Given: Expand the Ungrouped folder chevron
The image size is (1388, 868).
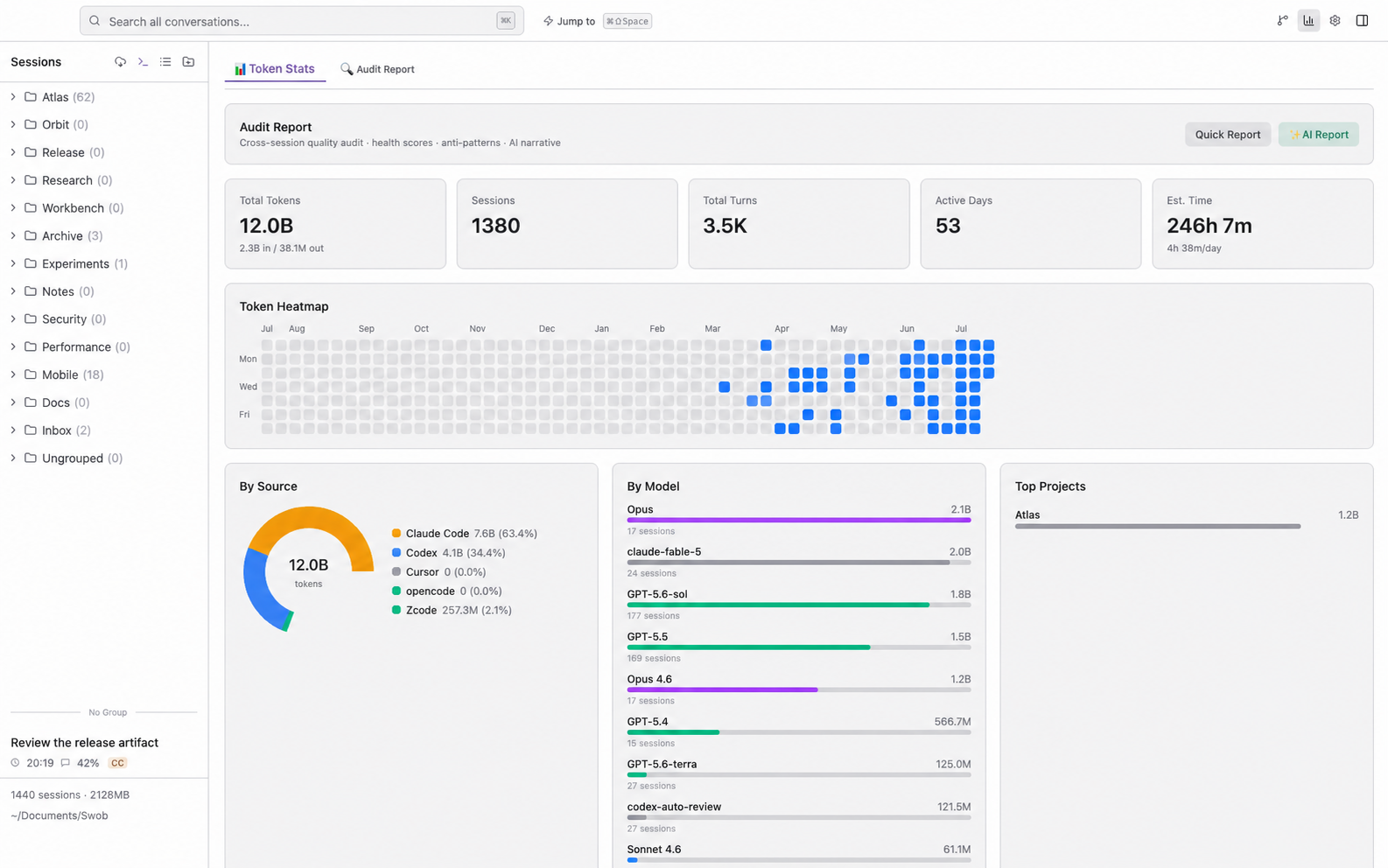Looking at the screenshot, I should 13,458.
